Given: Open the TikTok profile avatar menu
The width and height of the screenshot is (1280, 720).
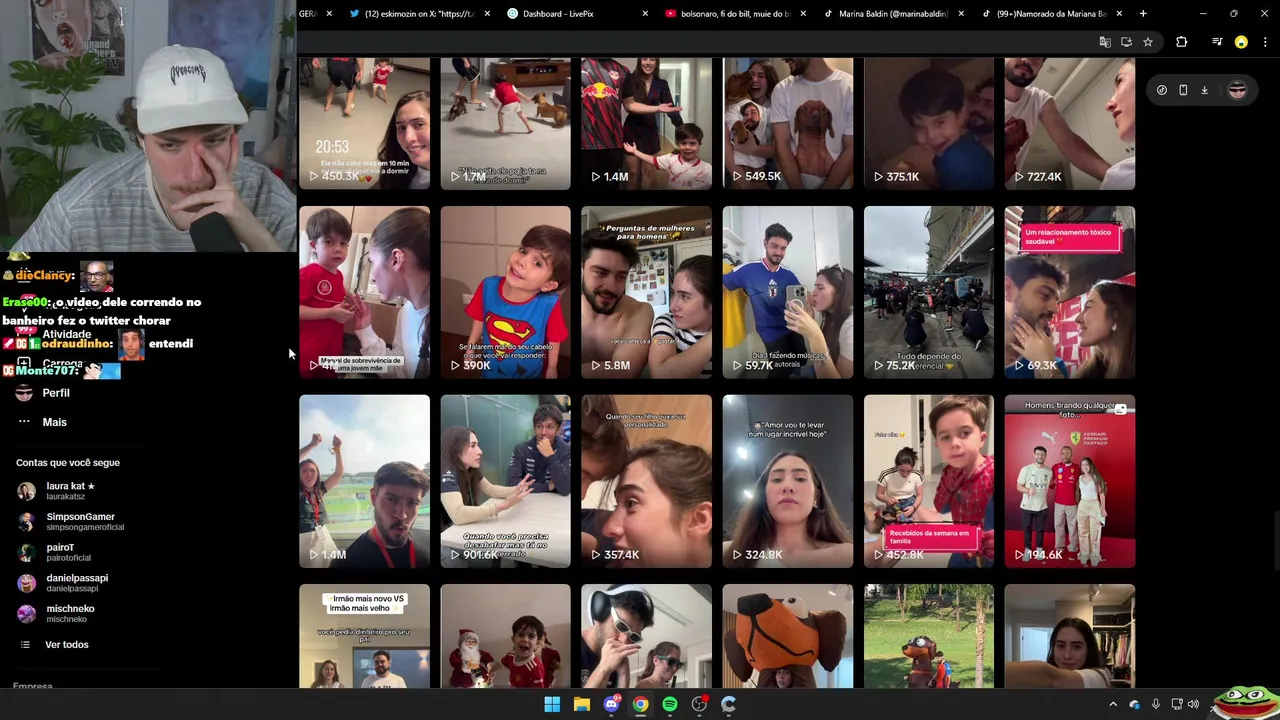Looking at the screenshot, I should pos(1237,90).
